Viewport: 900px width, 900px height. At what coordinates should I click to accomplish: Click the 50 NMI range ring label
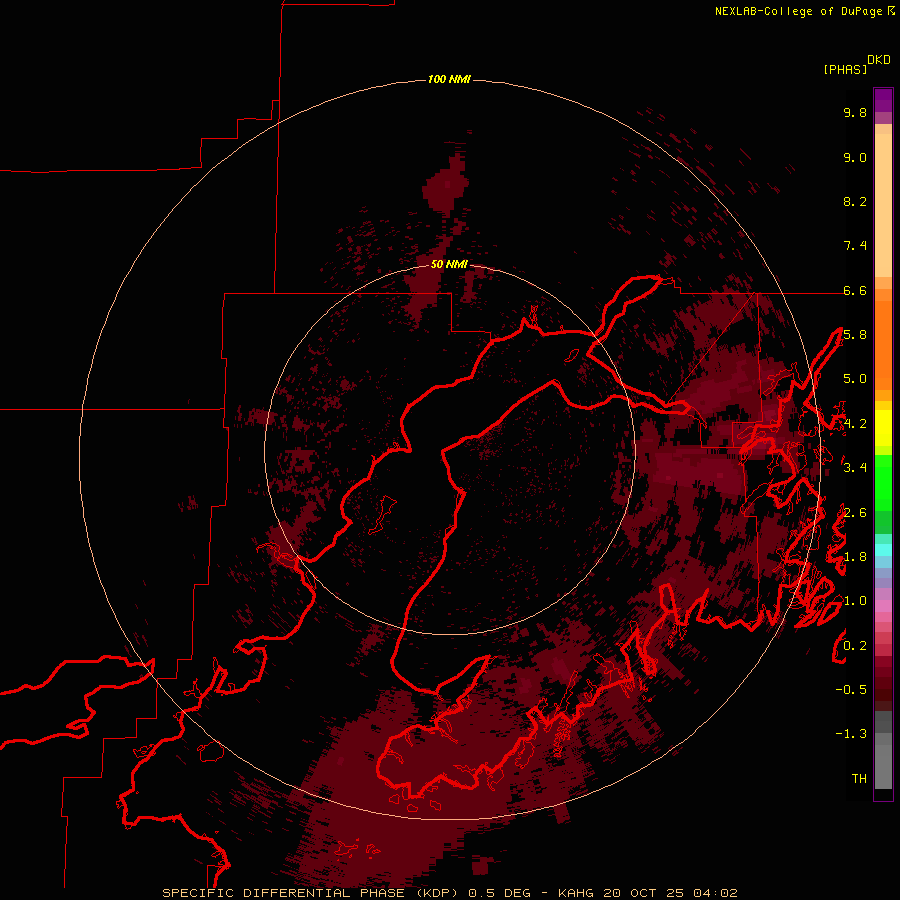click(449, 264)
